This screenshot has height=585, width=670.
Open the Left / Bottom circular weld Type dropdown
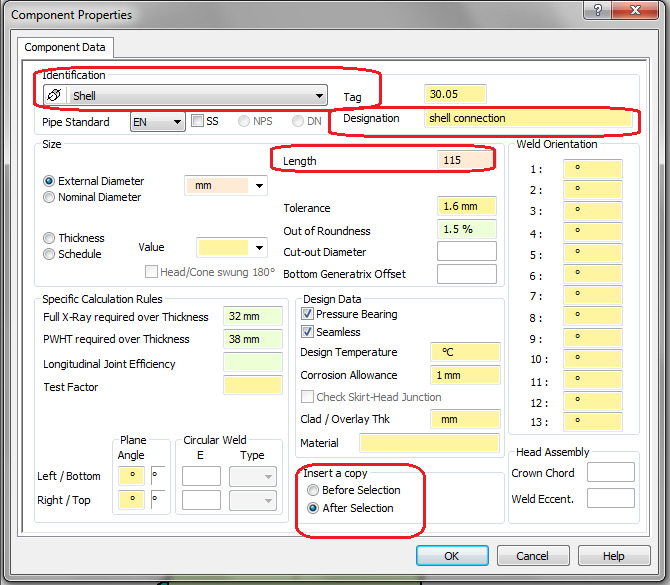(253, 476)
